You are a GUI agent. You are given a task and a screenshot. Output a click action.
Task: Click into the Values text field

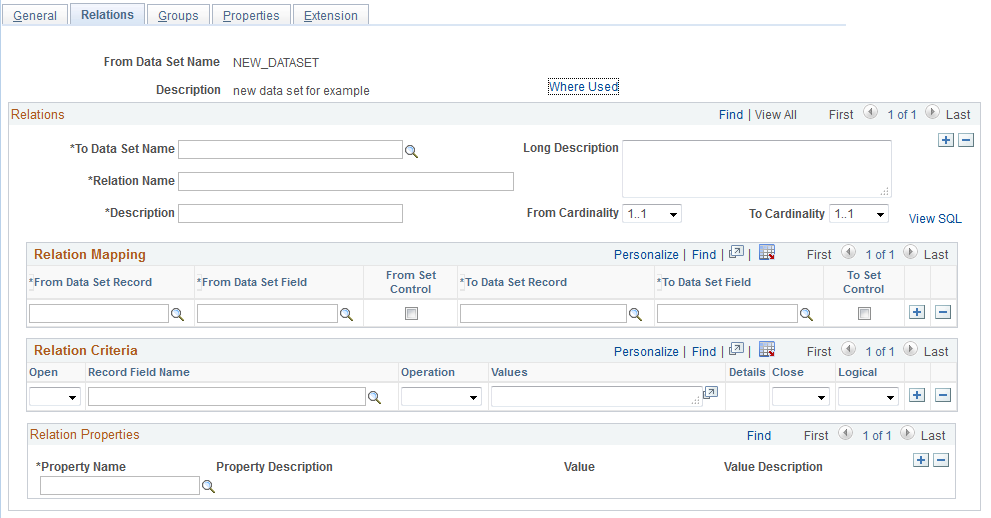click(596, 397)
